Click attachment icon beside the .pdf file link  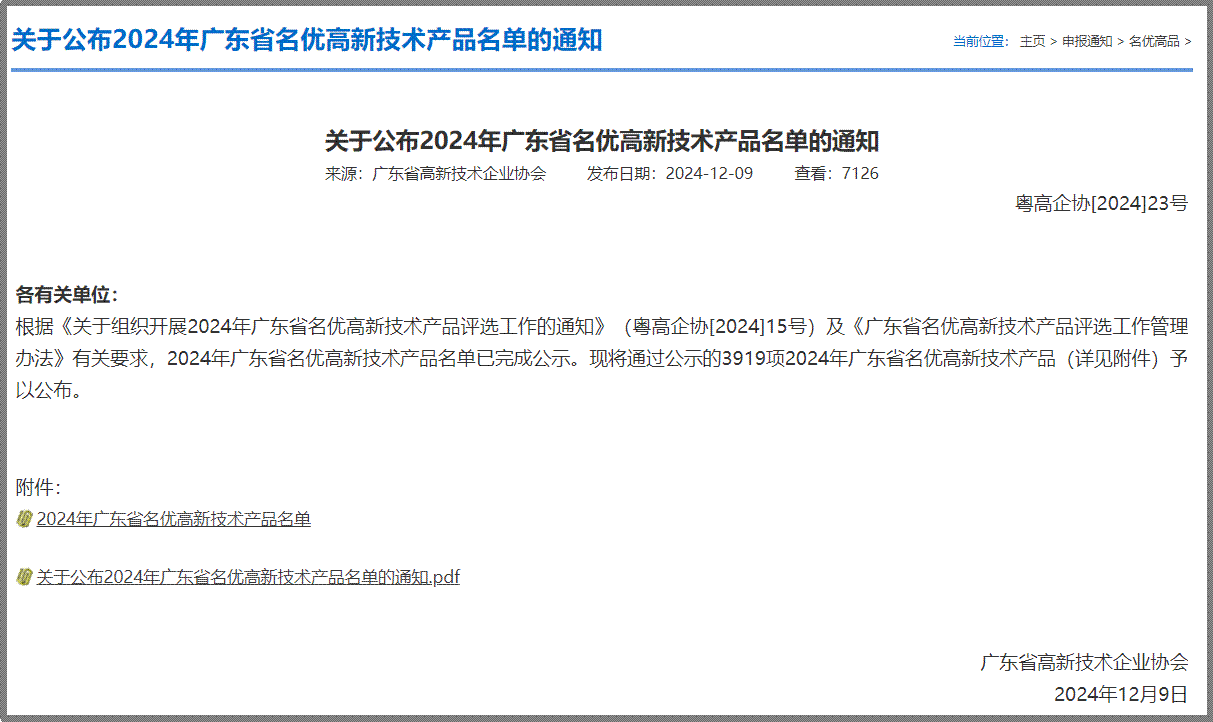click(25, 577)
